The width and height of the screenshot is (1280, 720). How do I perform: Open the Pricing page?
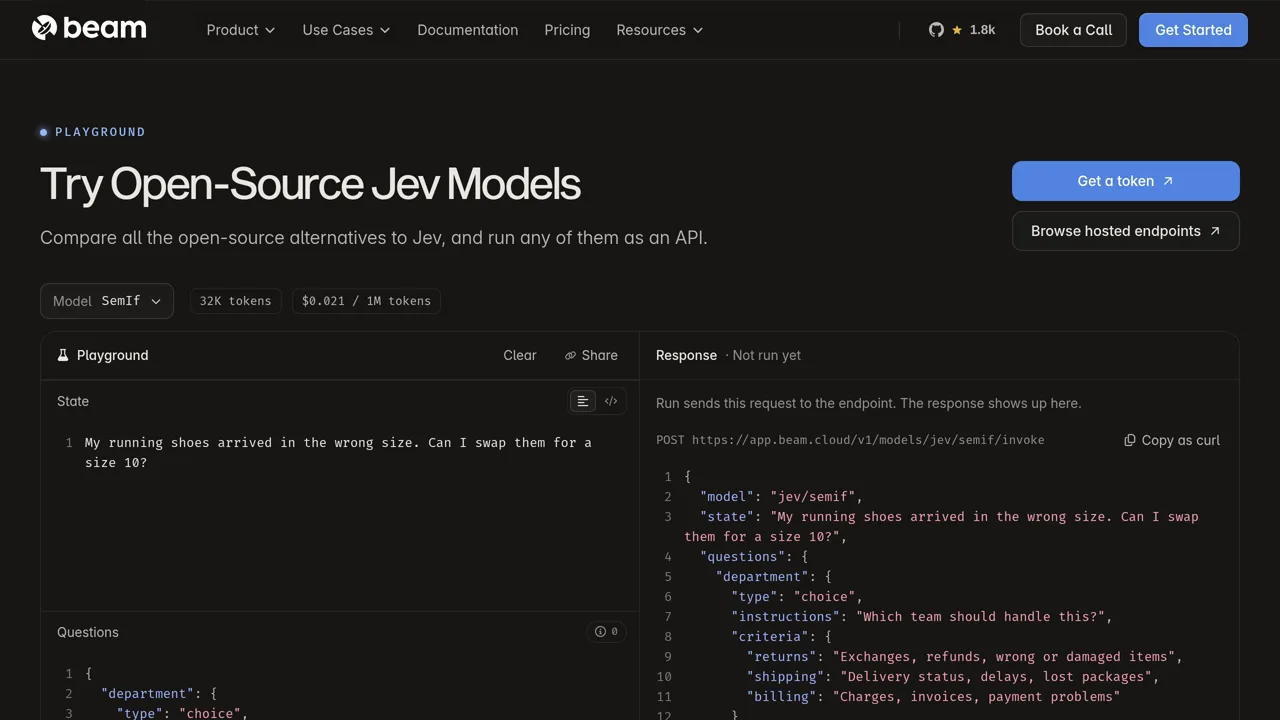pyautogui.click(x=567, y=30)
